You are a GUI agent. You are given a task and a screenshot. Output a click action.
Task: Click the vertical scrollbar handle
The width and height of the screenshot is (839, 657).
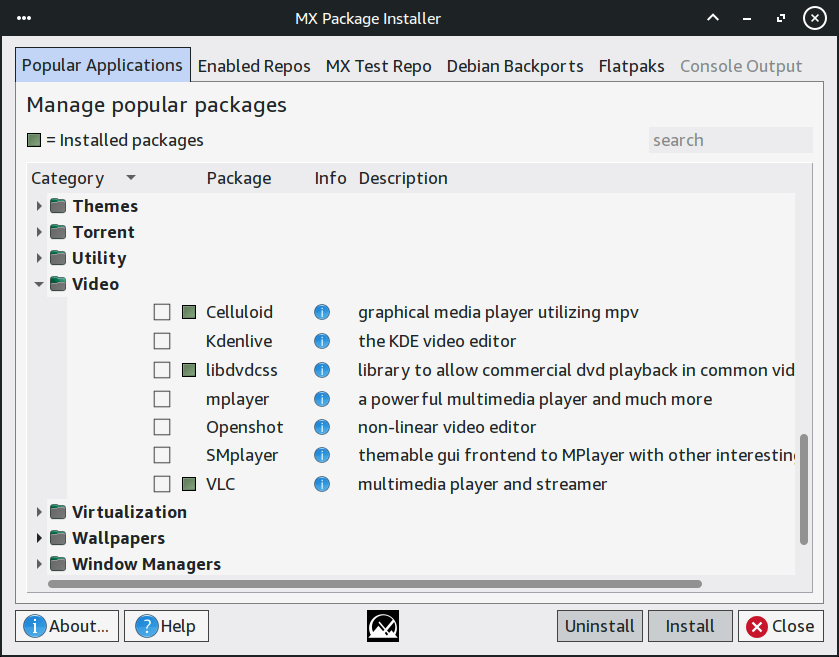click(x=803, y=488)
